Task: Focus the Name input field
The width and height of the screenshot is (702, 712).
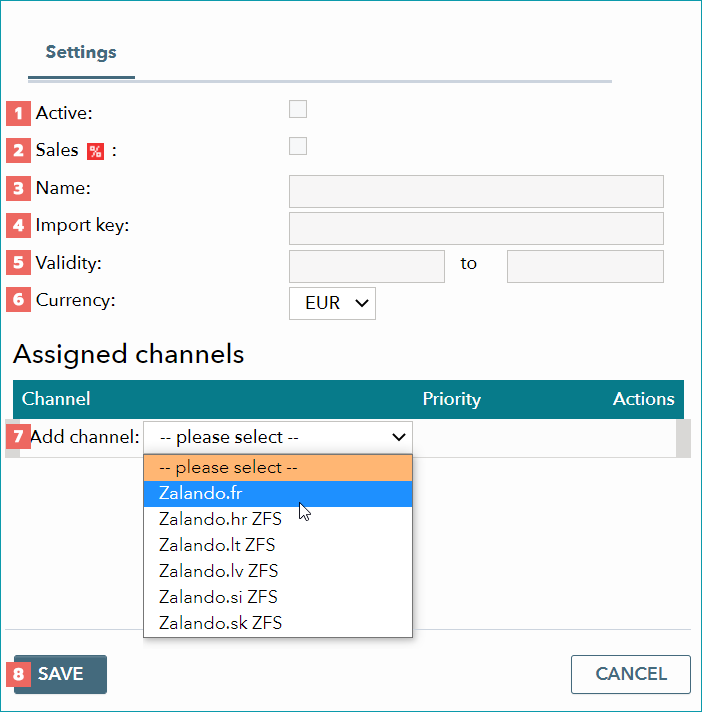Action: pos(476,191)
